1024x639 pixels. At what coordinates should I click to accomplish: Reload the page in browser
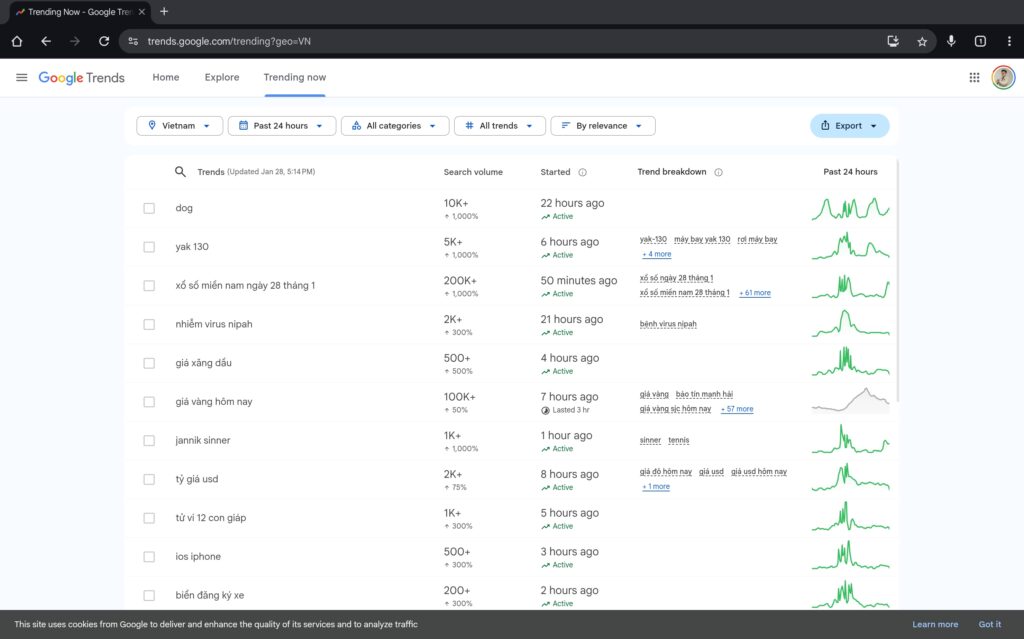[x=104, y=41]
